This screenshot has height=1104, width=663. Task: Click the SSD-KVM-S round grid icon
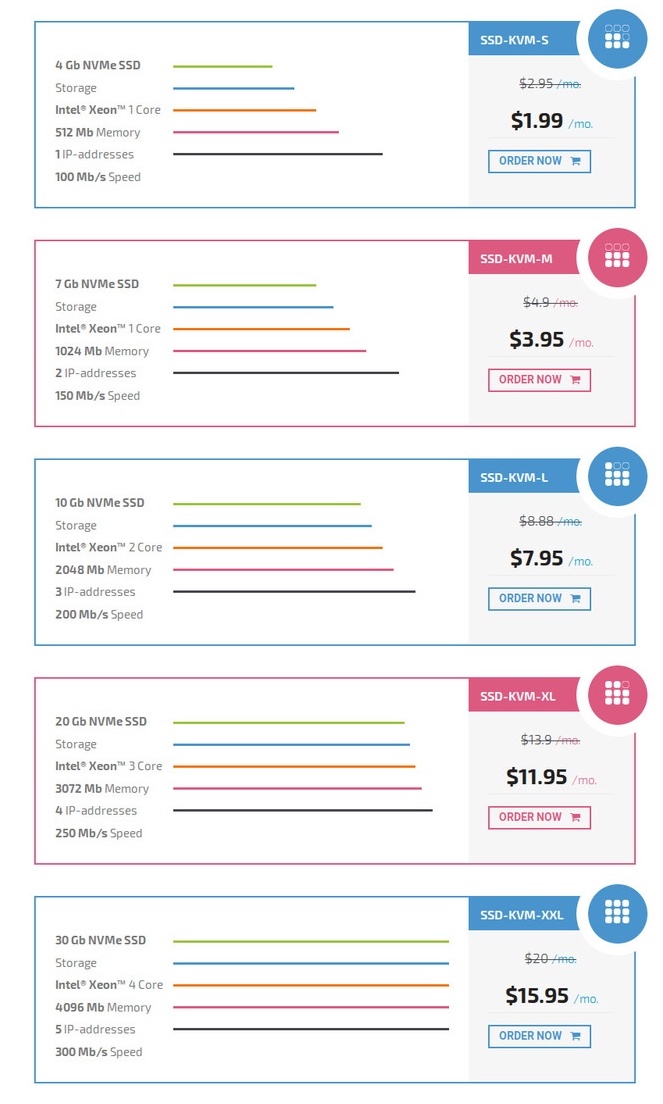point(617,39)
